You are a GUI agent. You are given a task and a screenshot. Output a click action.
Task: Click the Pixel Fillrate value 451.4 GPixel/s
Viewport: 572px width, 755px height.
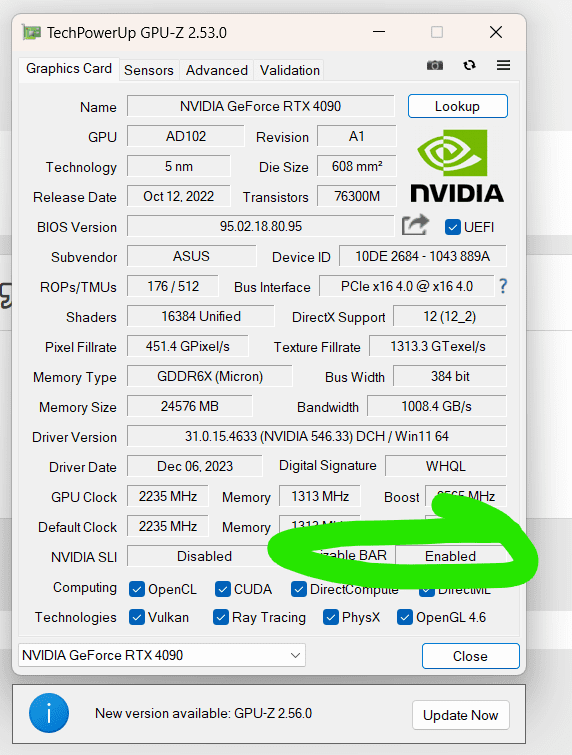pyautogui.click(x=188, y=346)
